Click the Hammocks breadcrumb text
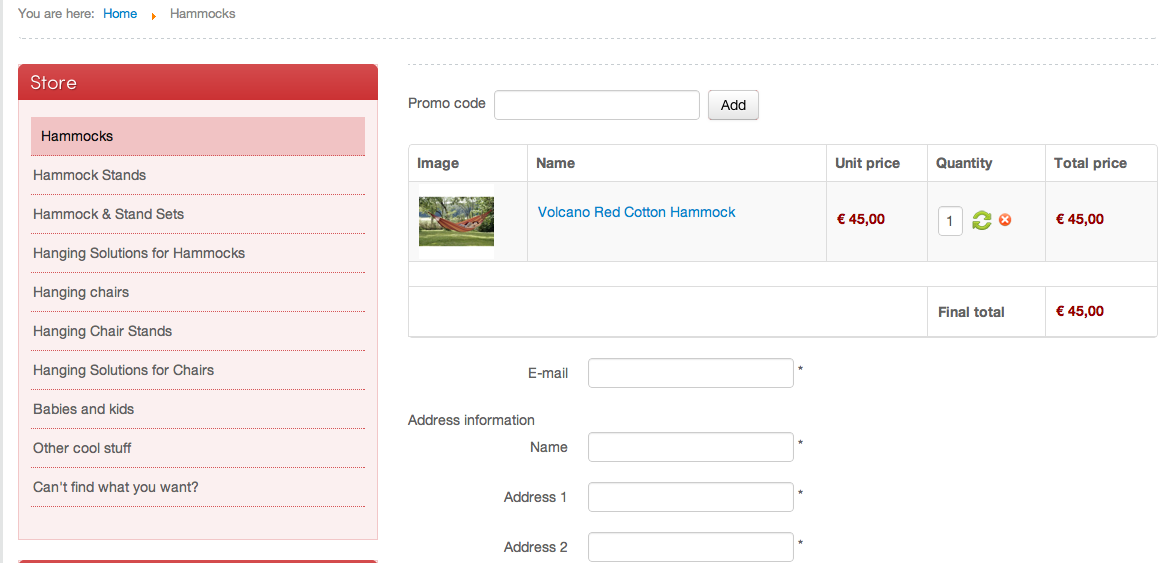The height and width of the screenshot is (563, 1172). click(x=203, y=13)
